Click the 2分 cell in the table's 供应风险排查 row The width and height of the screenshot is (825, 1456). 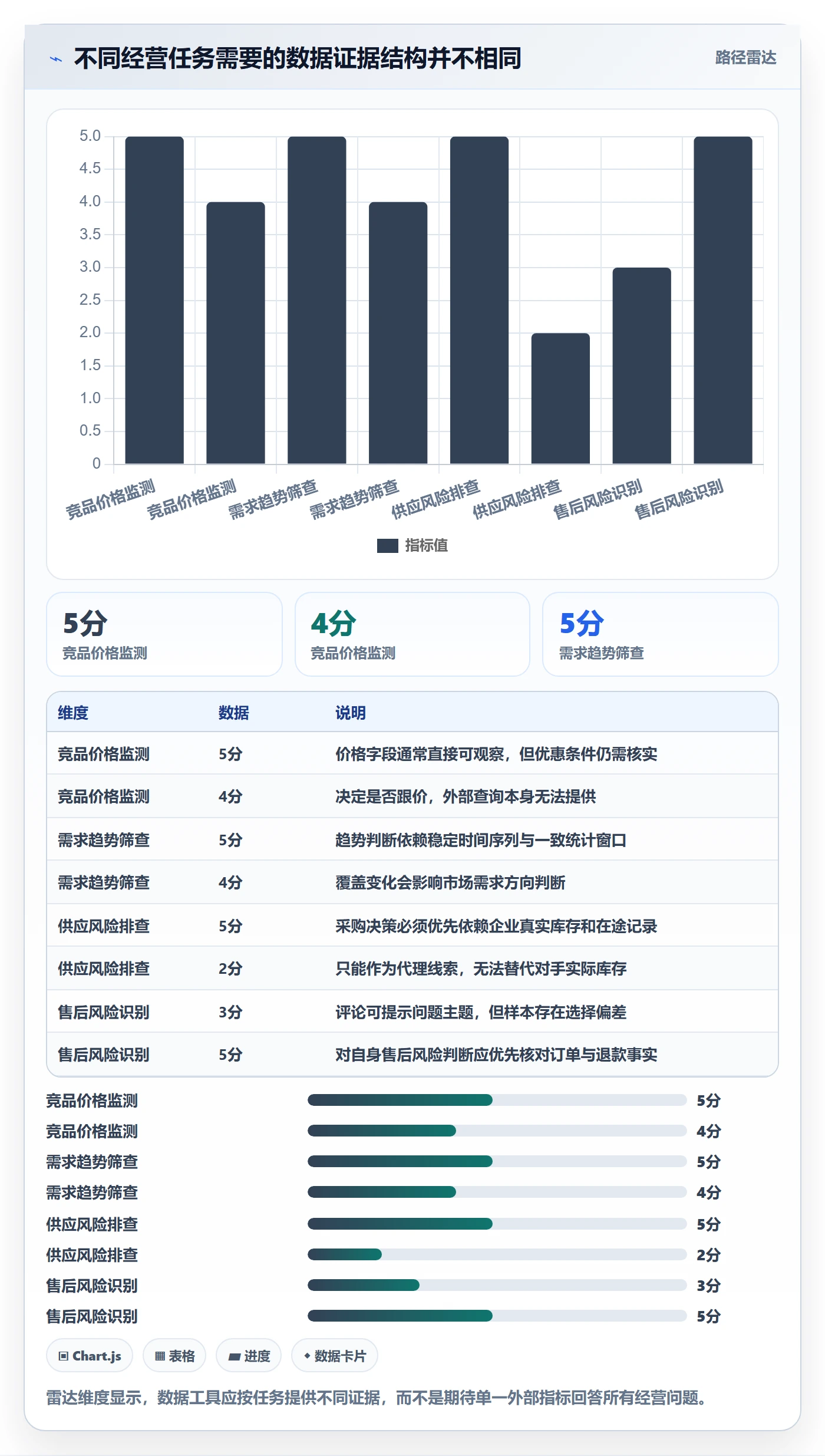[x=230, y=969]
